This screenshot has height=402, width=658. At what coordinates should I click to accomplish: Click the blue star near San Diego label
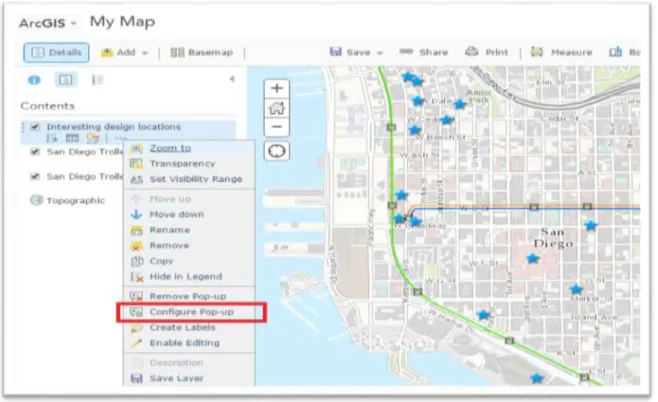(x=533, y=258)
